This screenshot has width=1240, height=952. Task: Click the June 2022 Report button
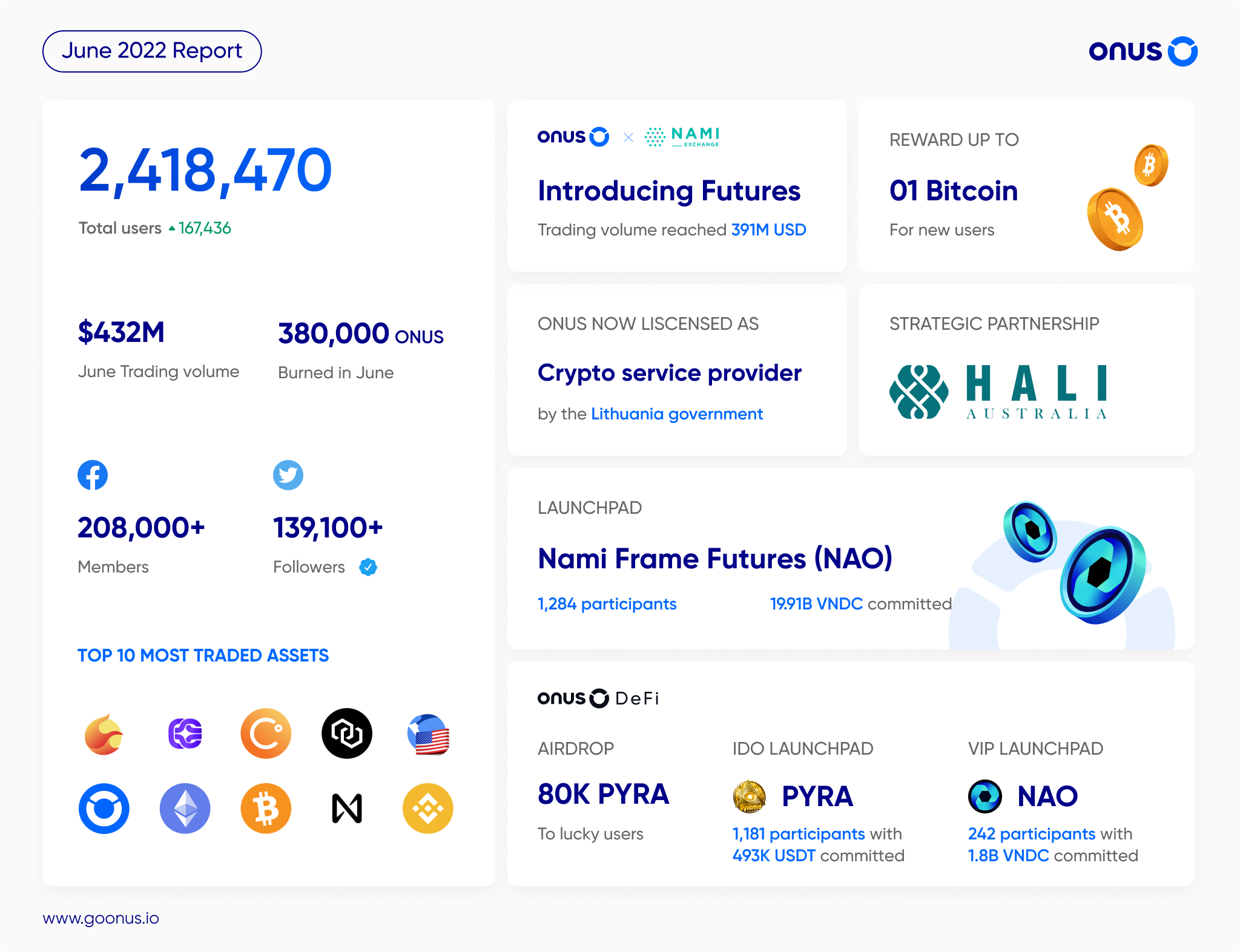pyautogui.click(x=152, y=51)
